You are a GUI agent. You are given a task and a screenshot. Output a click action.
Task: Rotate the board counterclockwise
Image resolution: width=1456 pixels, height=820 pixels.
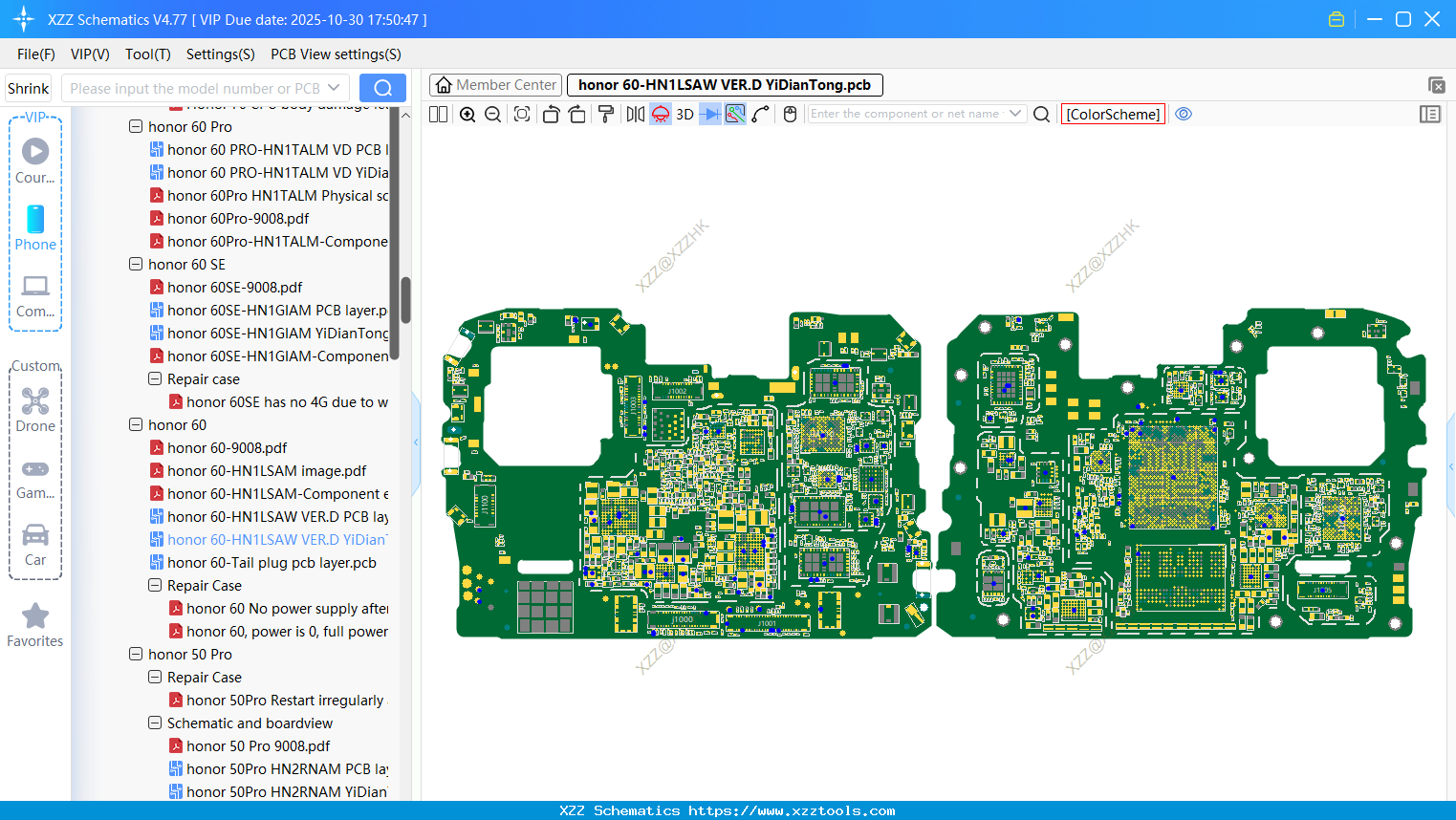[551, 114]
